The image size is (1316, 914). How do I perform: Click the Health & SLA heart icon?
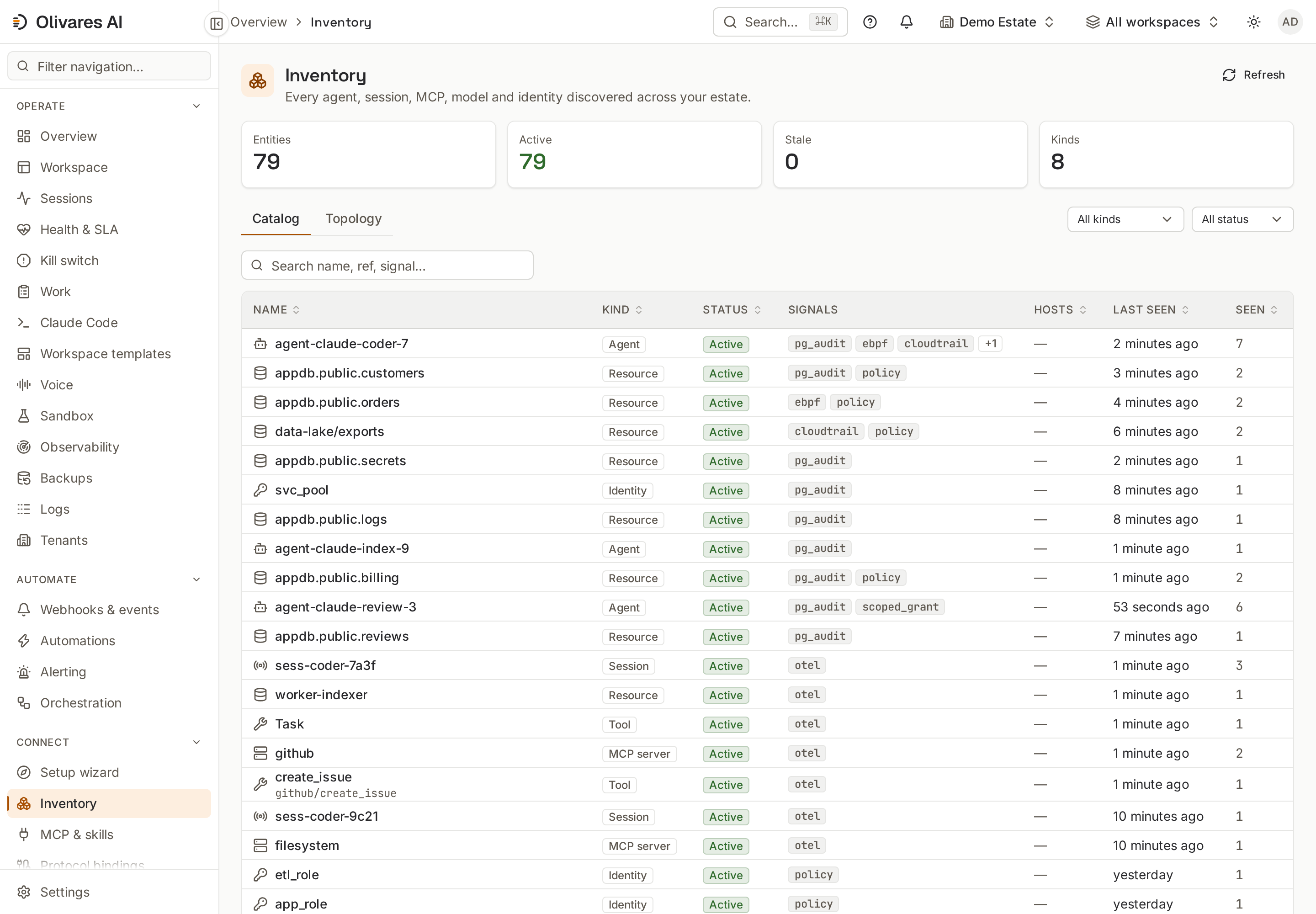click(x=23, y=230)
